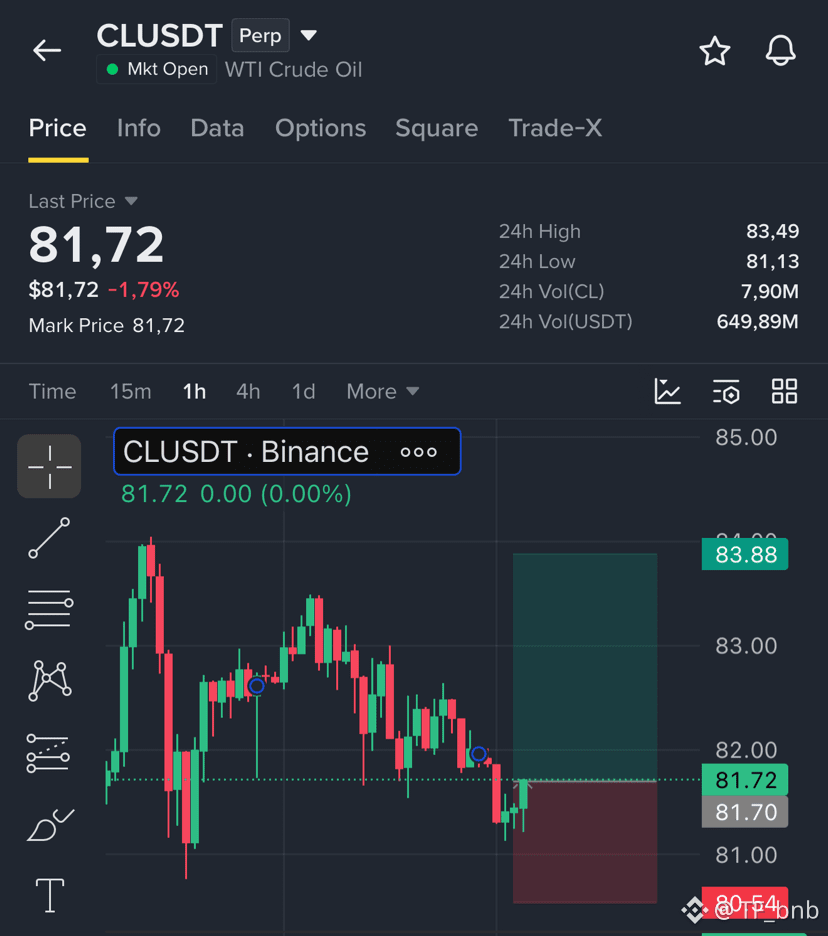The image size is (828, 936).
Task: Switch to the Square tab
Action: (436, 128)
